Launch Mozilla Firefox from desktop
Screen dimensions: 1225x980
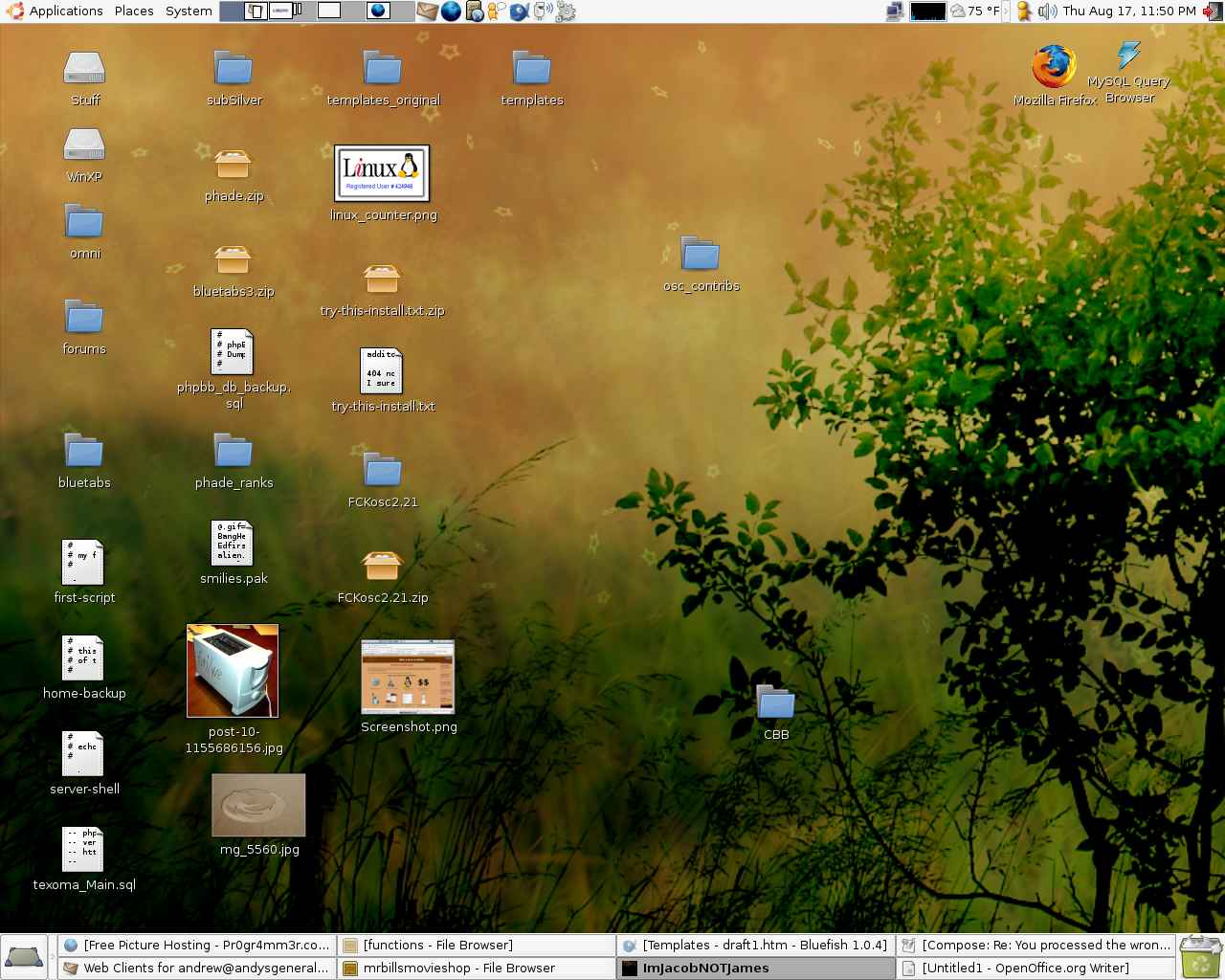pos(1053,67)
